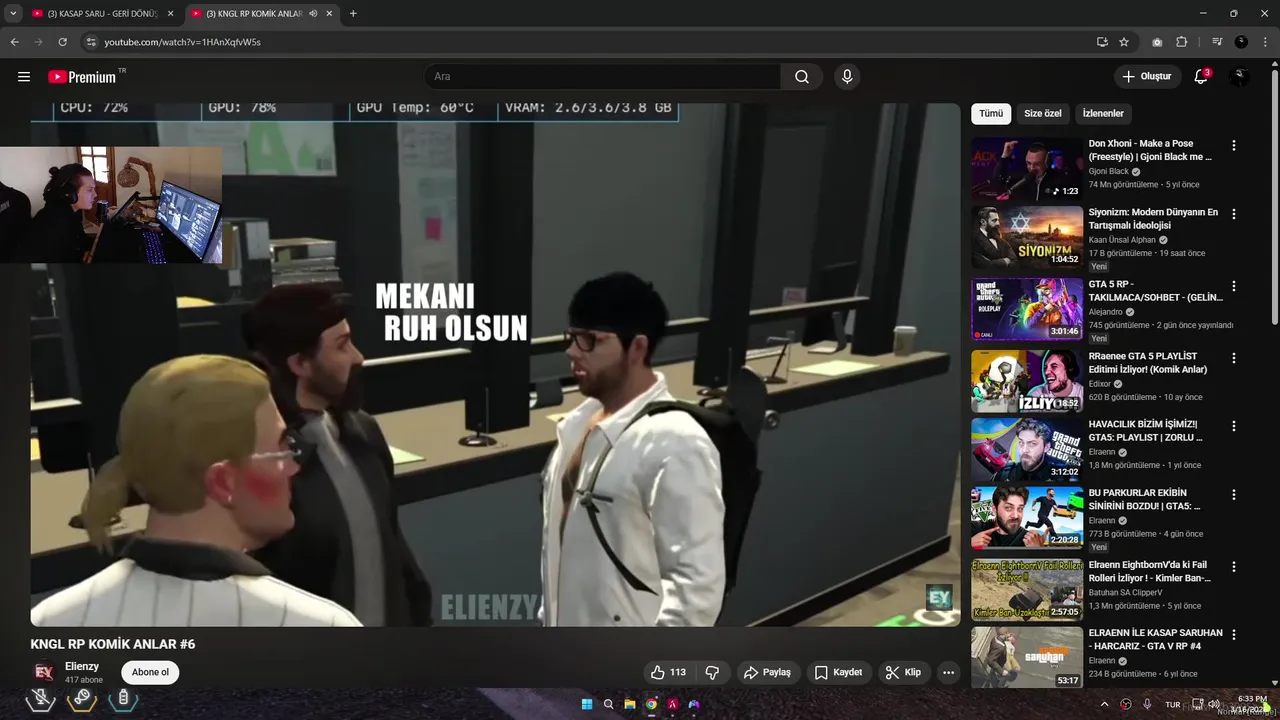Open the Chrome three-dot menu
This screenshot has width=1280, height=720.
[x=1265, y=42]
